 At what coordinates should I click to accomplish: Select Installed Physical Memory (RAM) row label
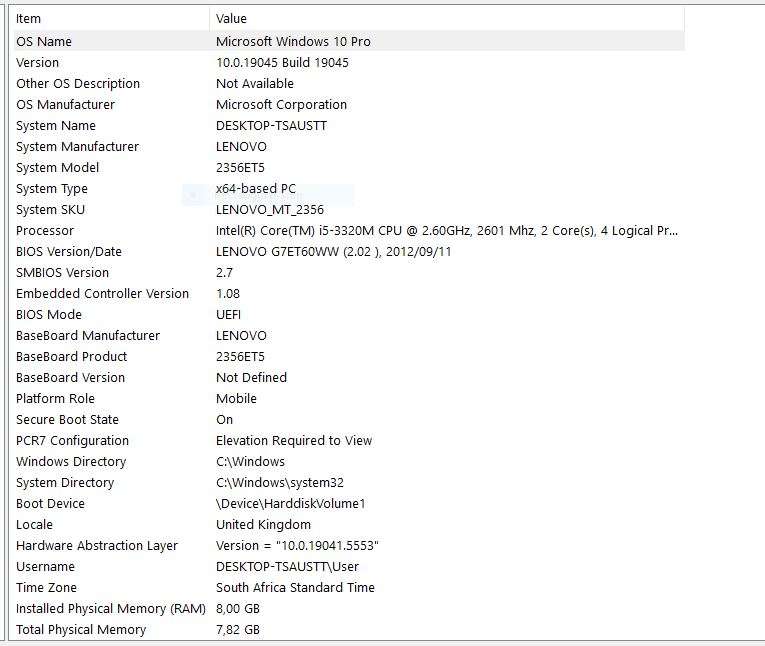(x=111, y=608)
